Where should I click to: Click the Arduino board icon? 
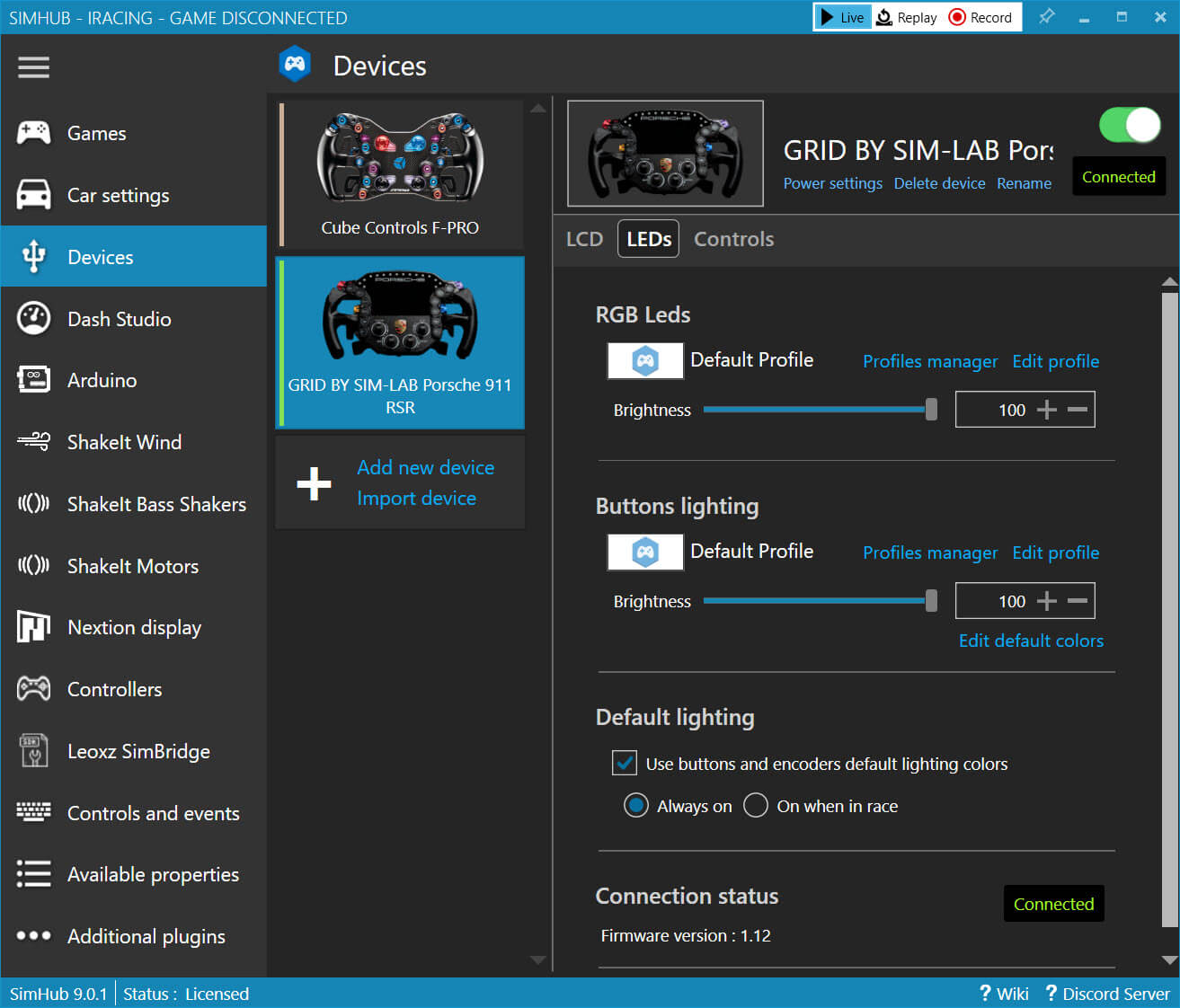[x=33, y=380]
